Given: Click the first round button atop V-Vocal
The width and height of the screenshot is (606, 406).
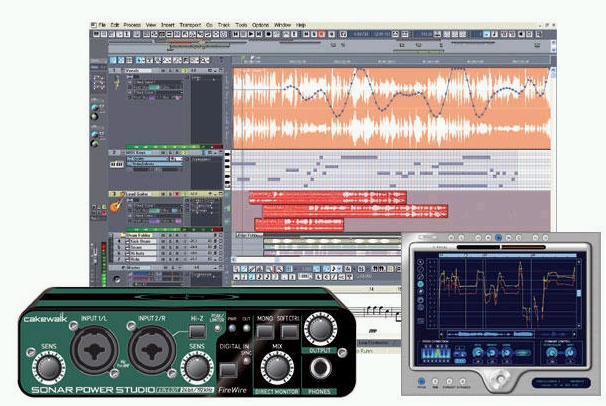Looking at the screenshot, I should (x=451, y=238).
